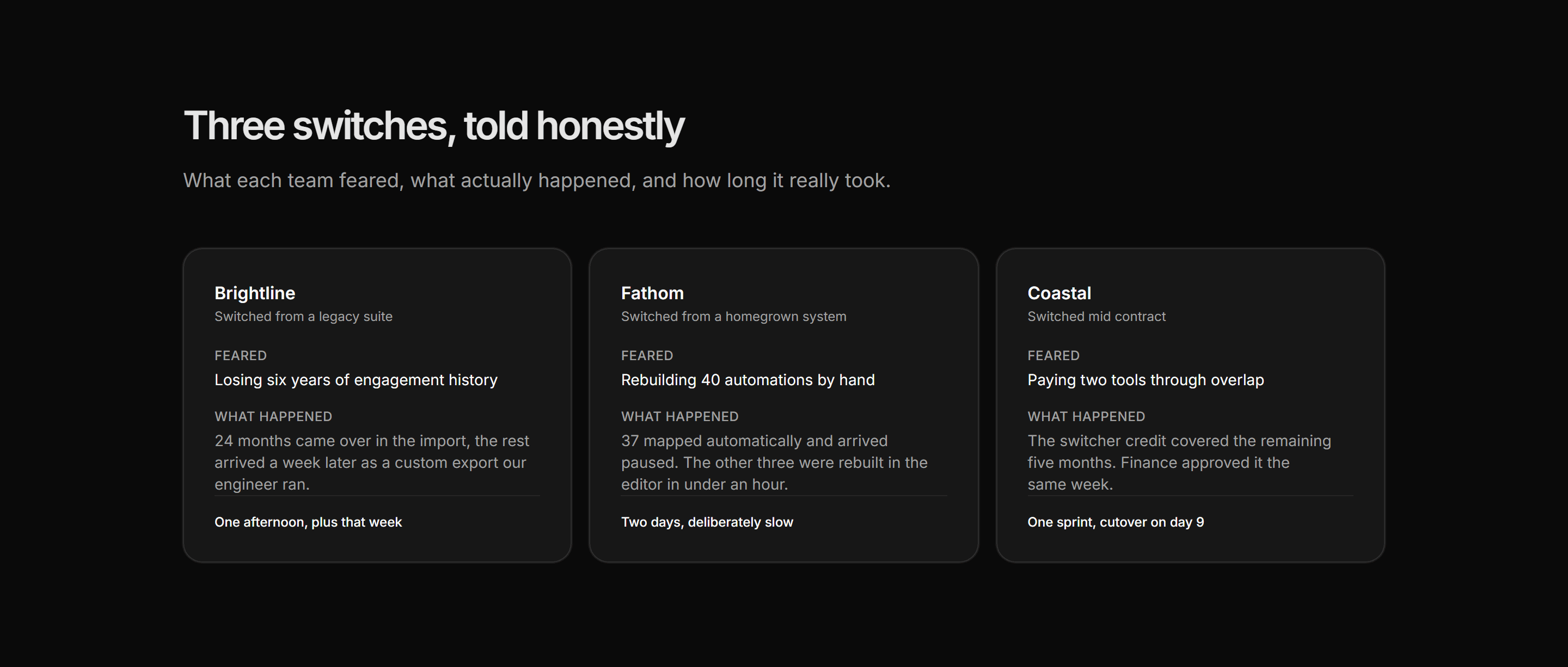
Task: Click the FEARED label in Brightline card
Action: coord(241,356)
